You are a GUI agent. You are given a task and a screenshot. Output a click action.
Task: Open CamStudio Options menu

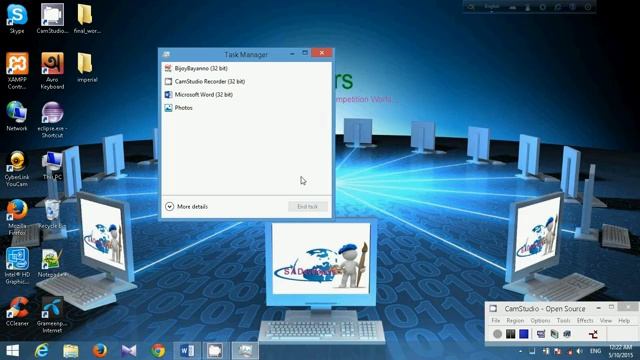click(540, 321)
